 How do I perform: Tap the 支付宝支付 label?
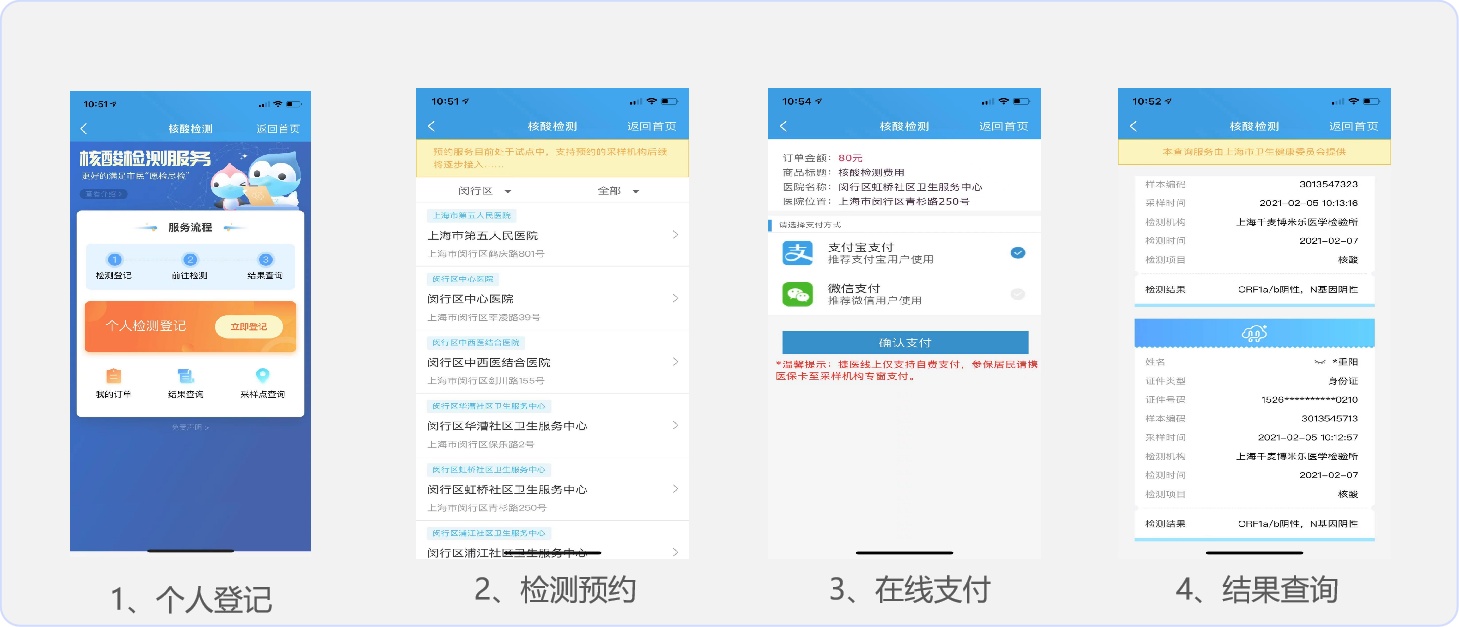coord(860,247)
